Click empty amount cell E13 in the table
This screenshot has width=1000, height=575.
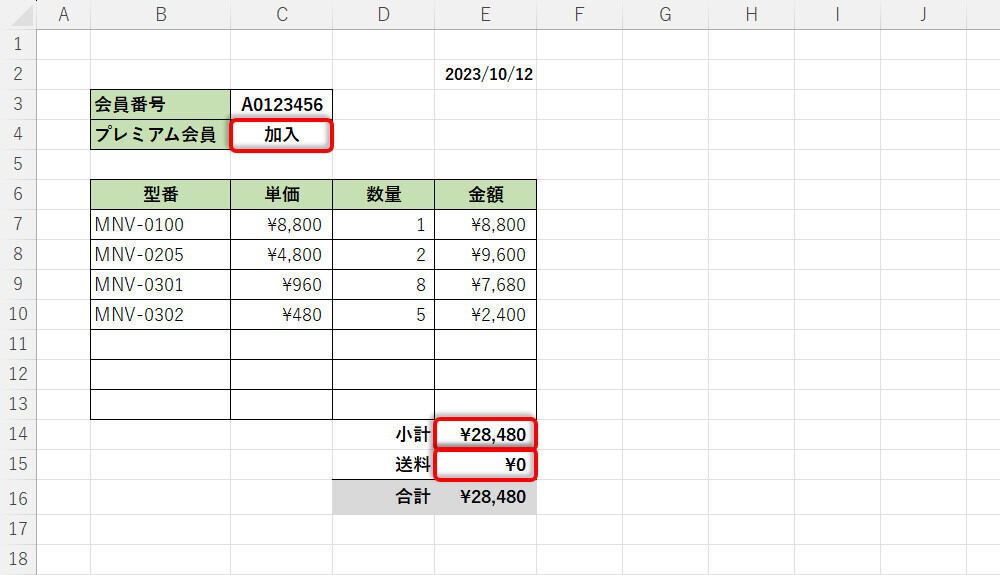tap(486, 404)
